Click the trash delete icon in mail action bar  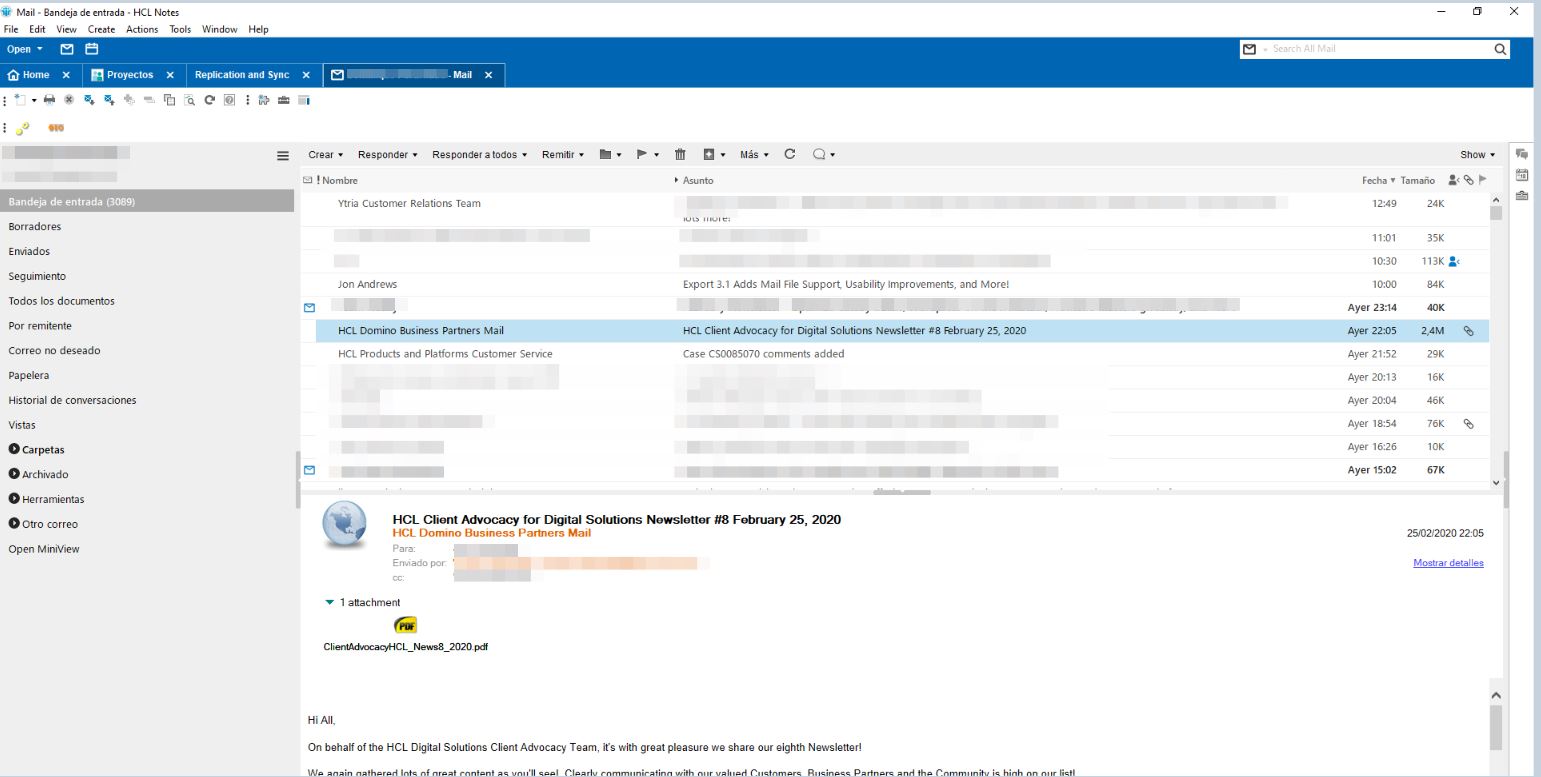[680, 154]
